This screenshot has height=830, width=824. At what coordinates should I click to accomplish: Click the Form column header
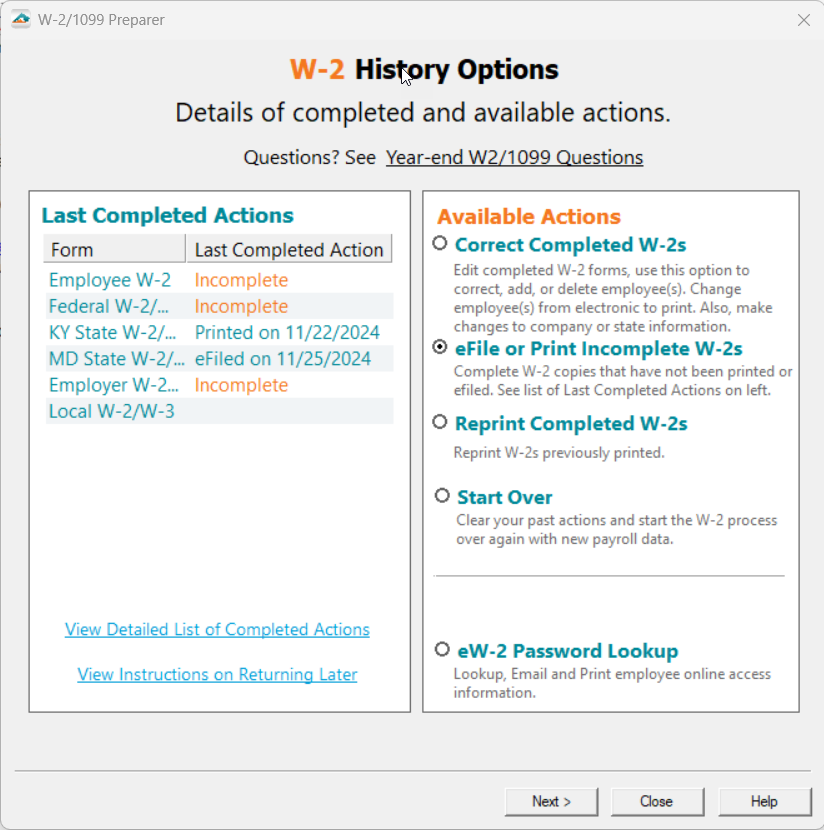pos(114,249)
